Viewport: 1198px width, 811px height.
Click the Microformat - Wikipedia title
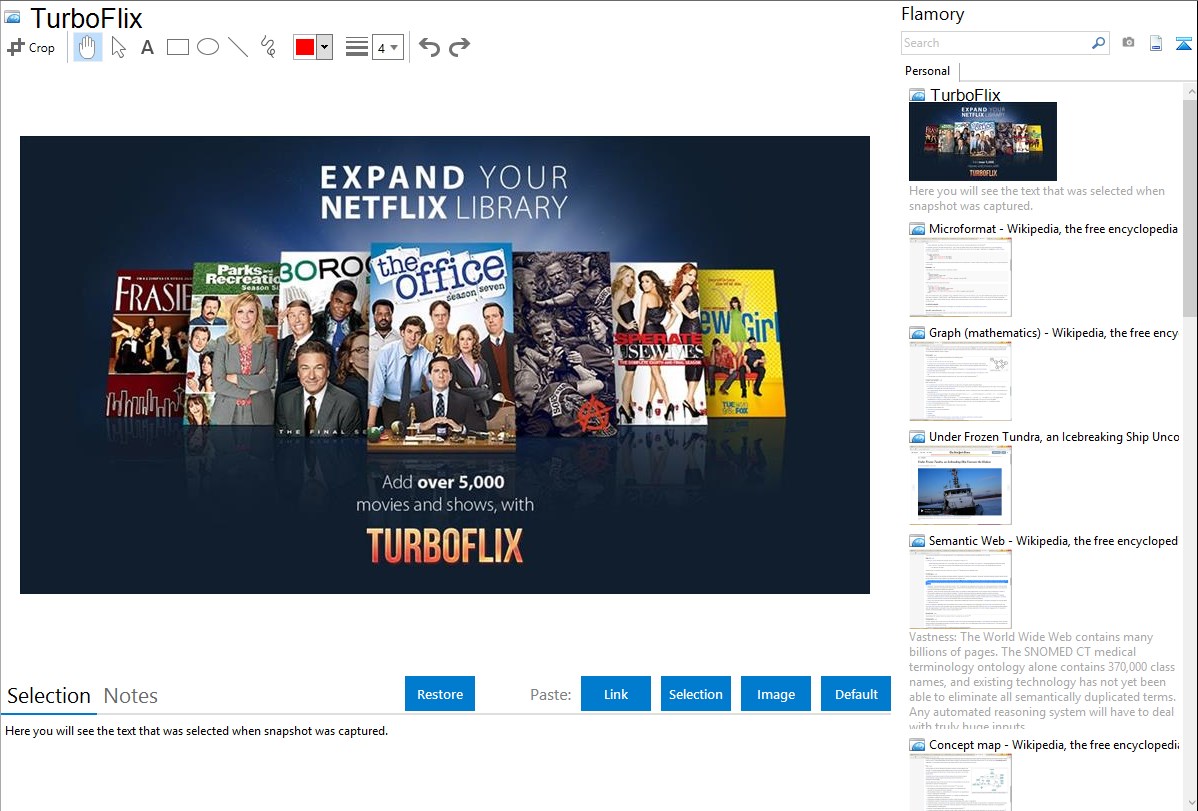[x=1053, y=229]
